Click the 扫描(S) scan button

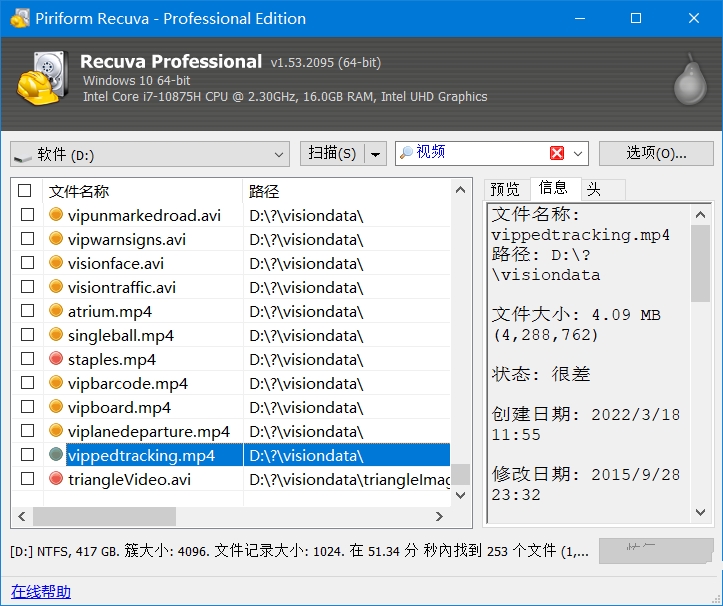click(x=332, y=153)
